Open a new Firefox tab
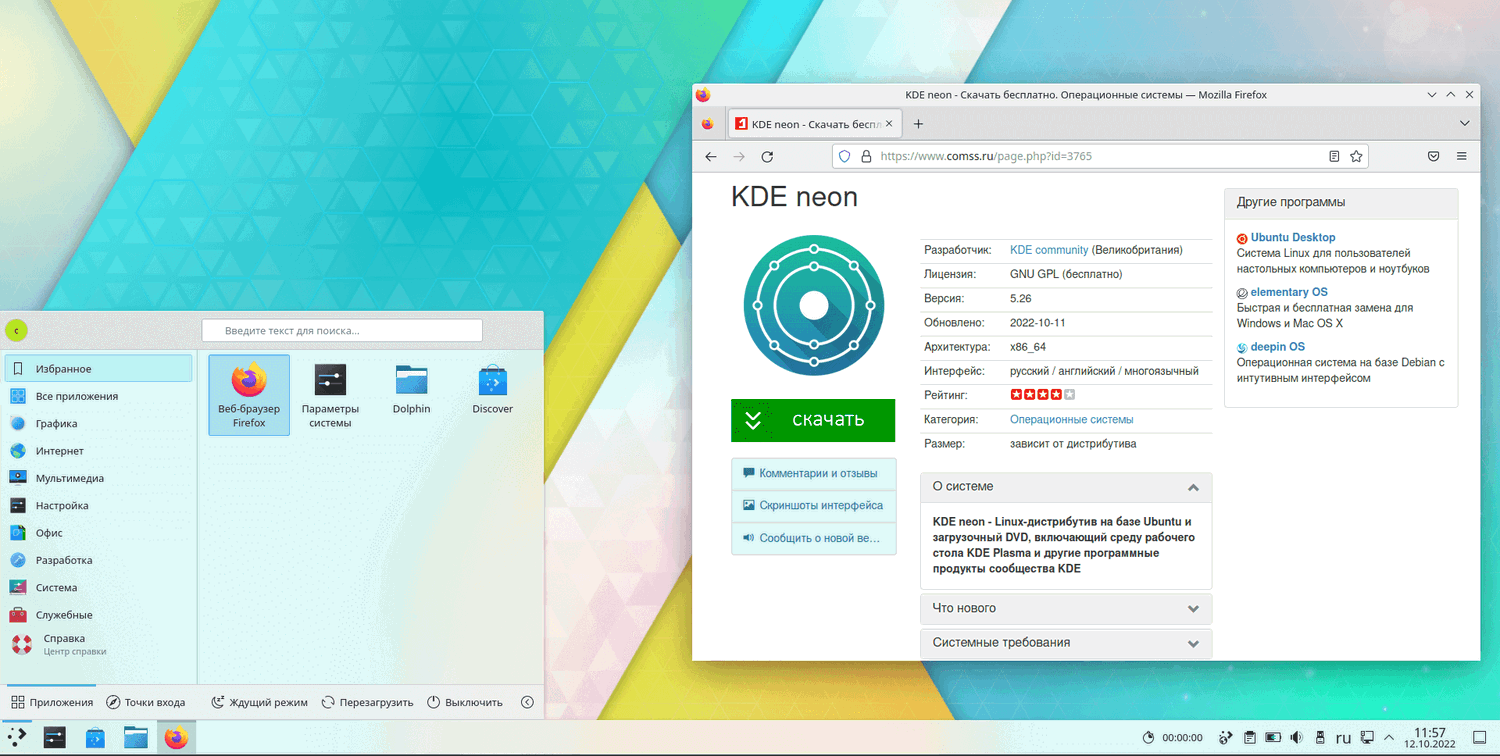The image size is (1500, 756). tap(918, 124)
